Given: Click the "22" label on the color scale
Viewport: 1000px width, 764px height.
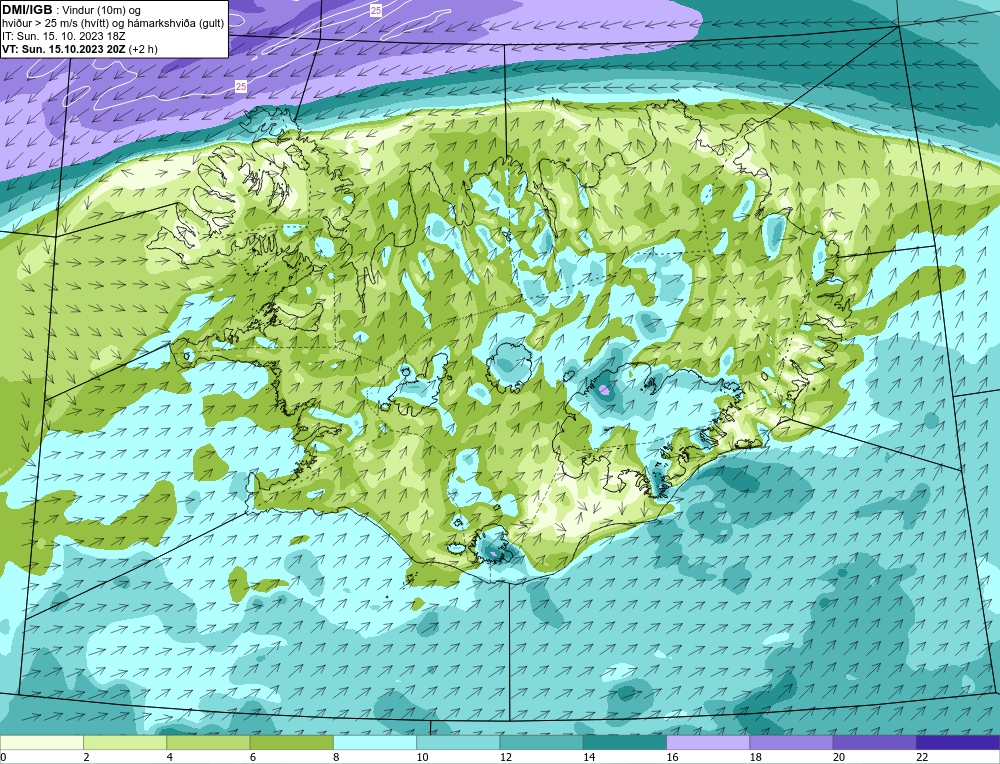Looking at the screenshot, I should (x=922, y=757).
